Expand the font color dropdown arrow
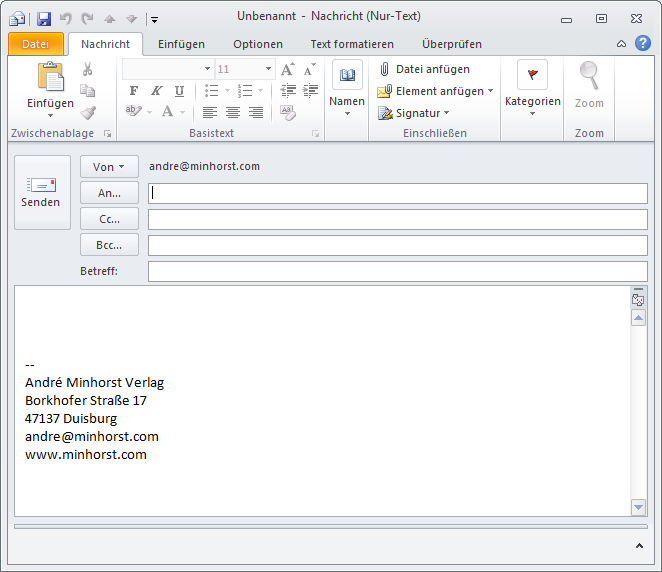 click(182, 112)
